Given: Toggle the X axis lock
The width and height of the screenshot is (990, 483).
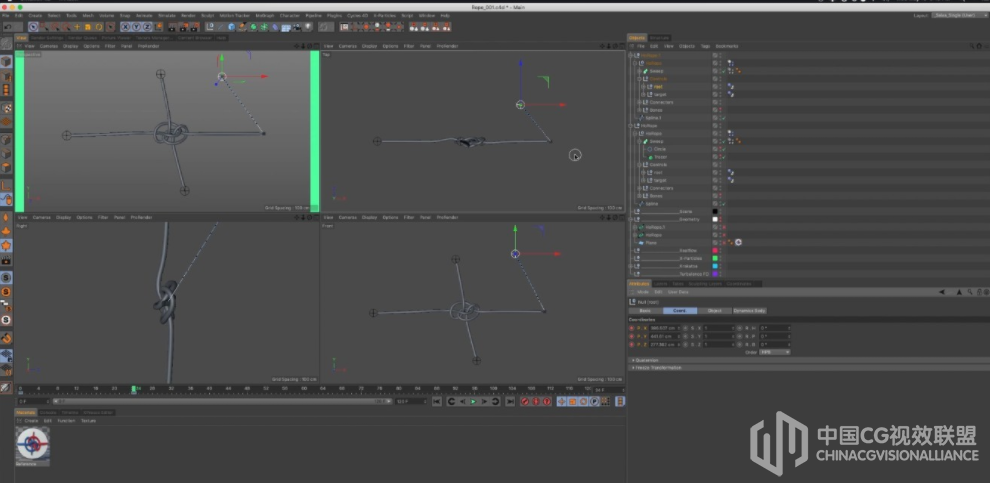Looking at the screenshot, I should 125,27.
